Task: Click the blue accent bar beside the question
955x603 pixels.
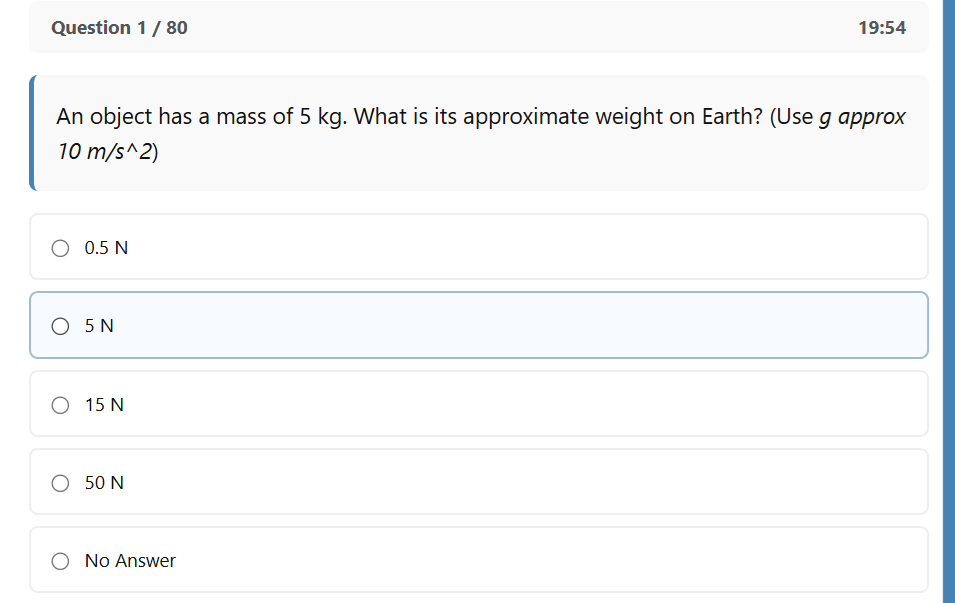Action: (32, 132)
